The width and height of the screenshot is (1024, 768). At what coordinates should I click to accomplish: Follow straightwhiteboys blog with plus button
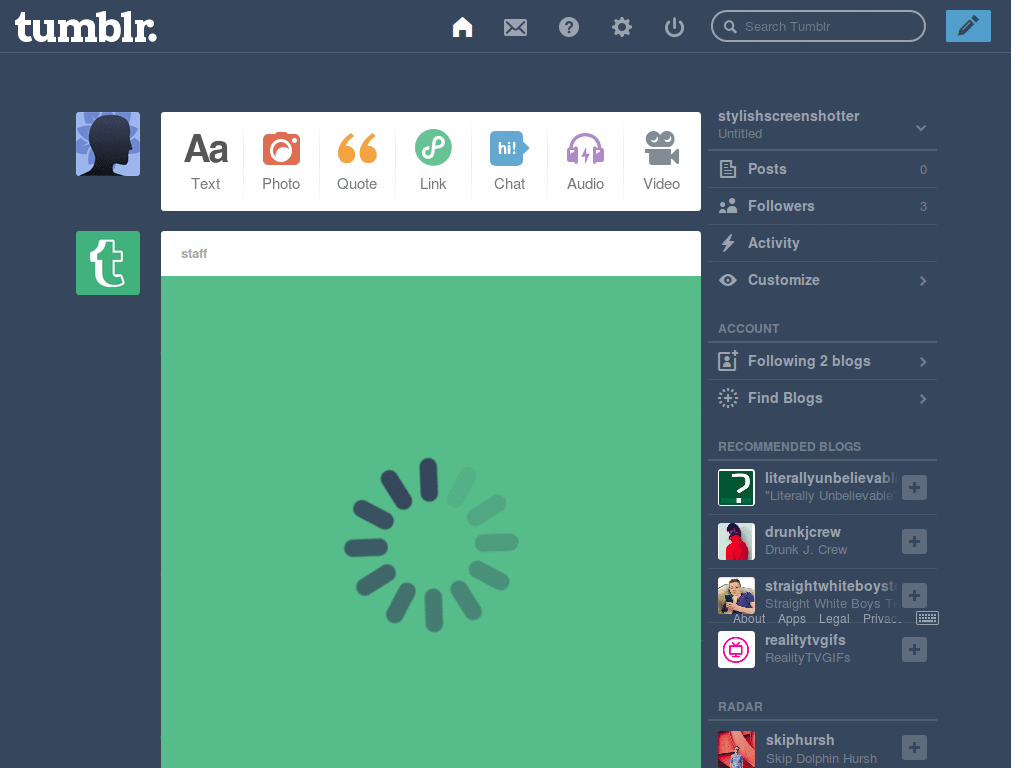click(x=914, y=595)
